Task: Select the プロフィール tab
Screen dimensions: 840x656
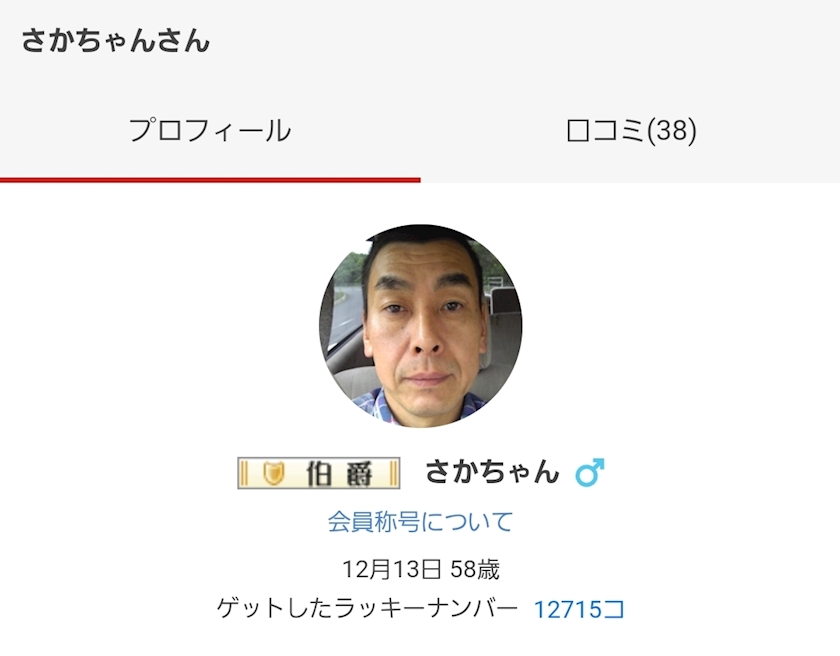Action: tap(209, 131)
